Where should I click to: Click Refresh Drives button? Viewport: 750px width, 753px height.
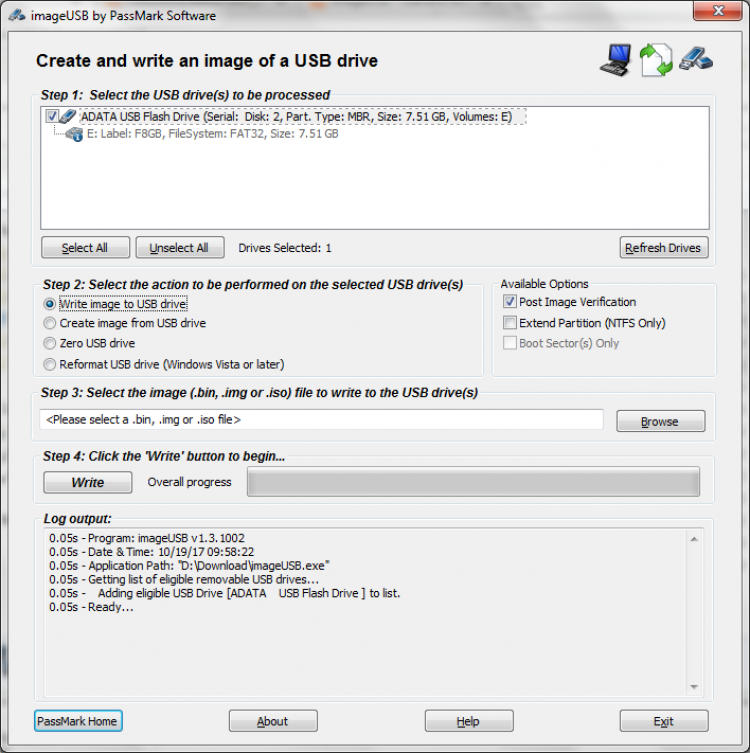coord(664,247)
